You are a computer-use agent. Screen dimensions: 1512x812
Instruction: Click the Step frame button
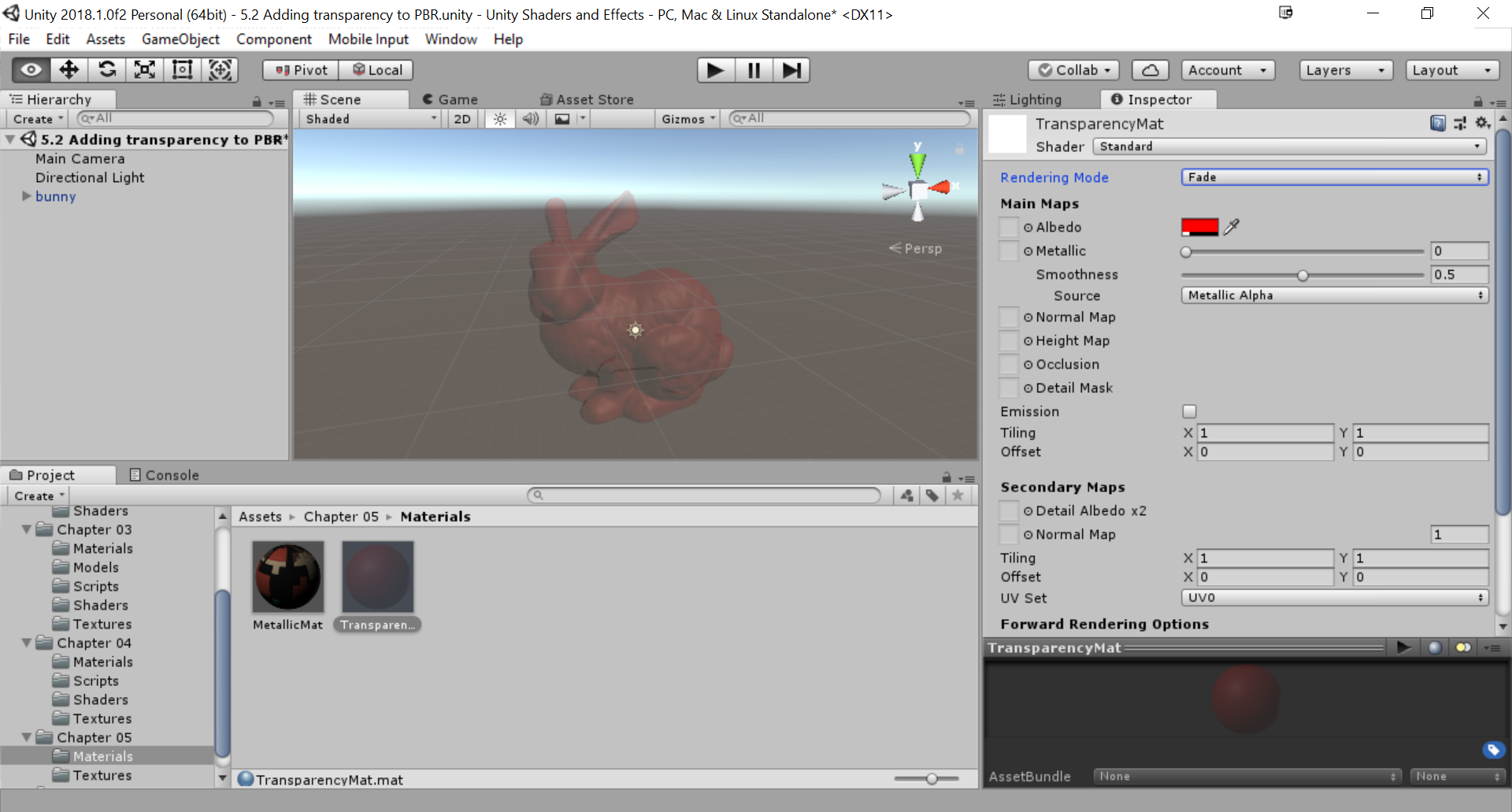tap(791, 70)
